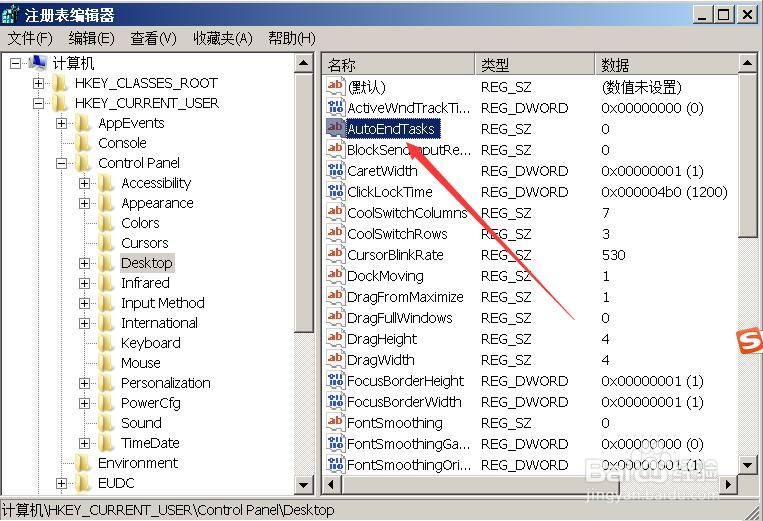Select the CoolSwitchColumns value

coord(407,213)
